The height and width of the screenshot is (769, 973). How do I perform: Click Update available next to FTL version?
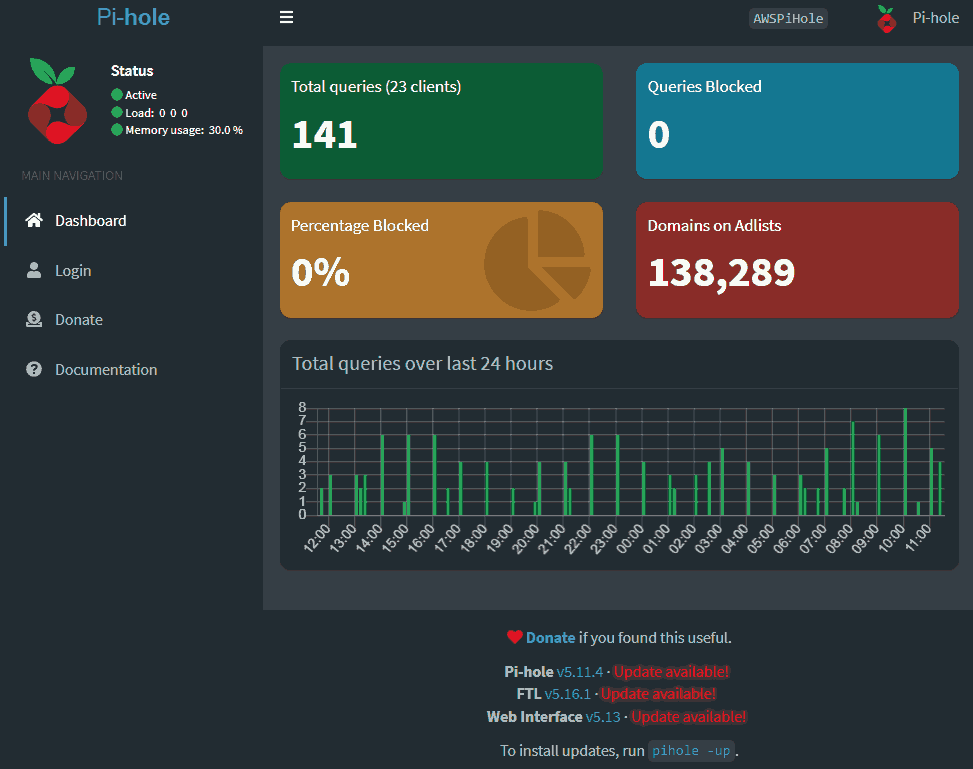click(658, 694)
